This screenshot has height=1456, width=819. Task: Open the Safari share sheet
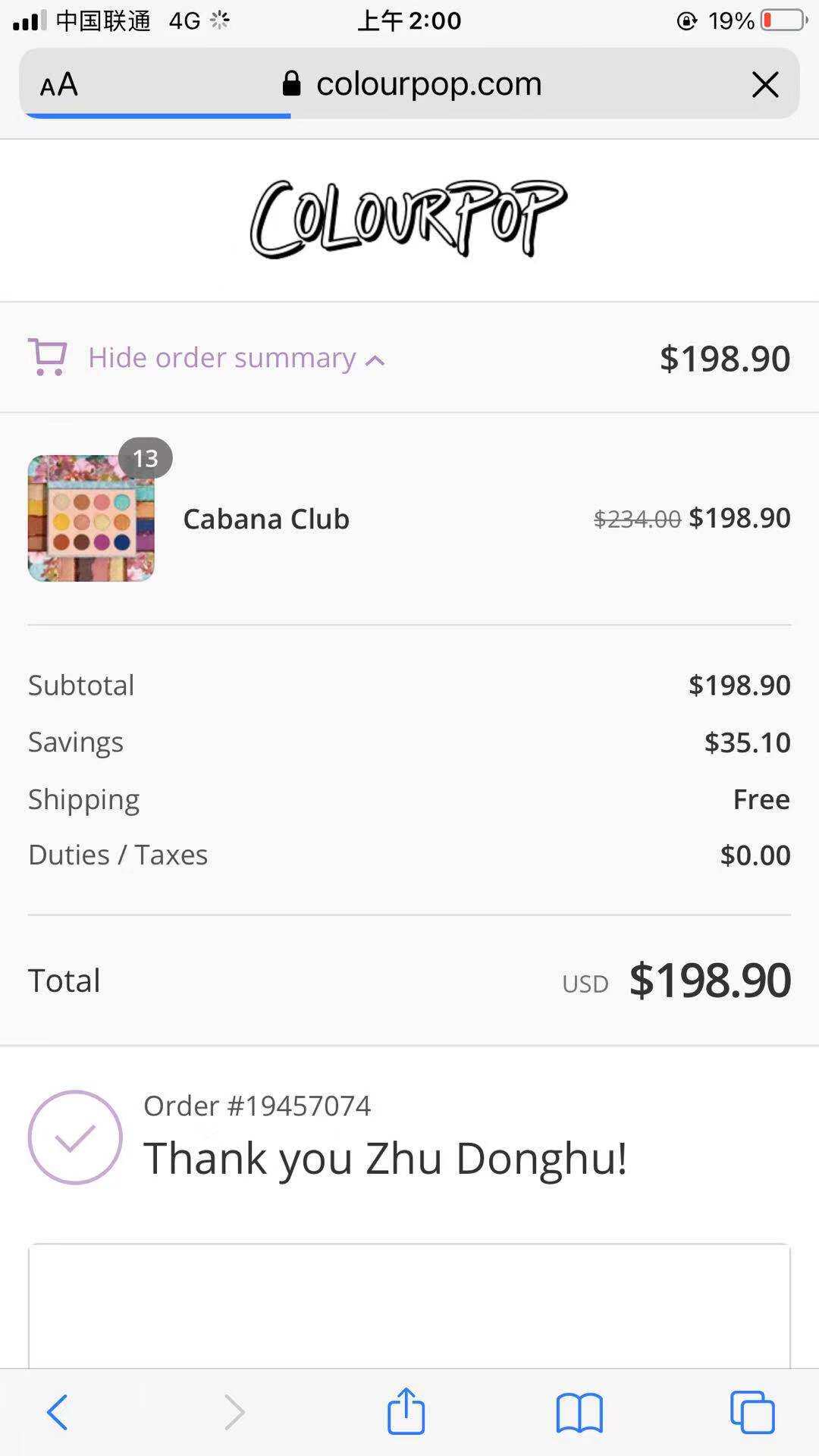click(x=406, y=1410)
